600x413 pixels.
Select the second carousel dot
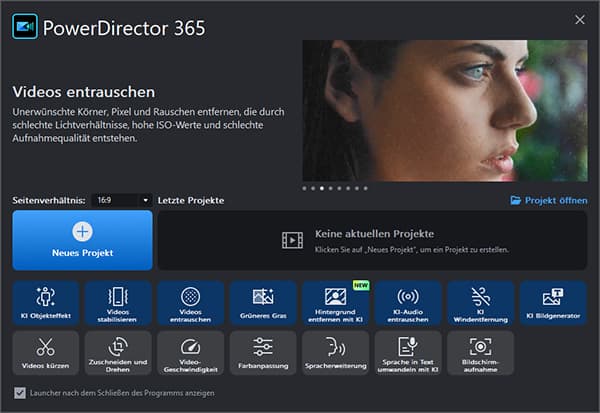pos(313,188)
